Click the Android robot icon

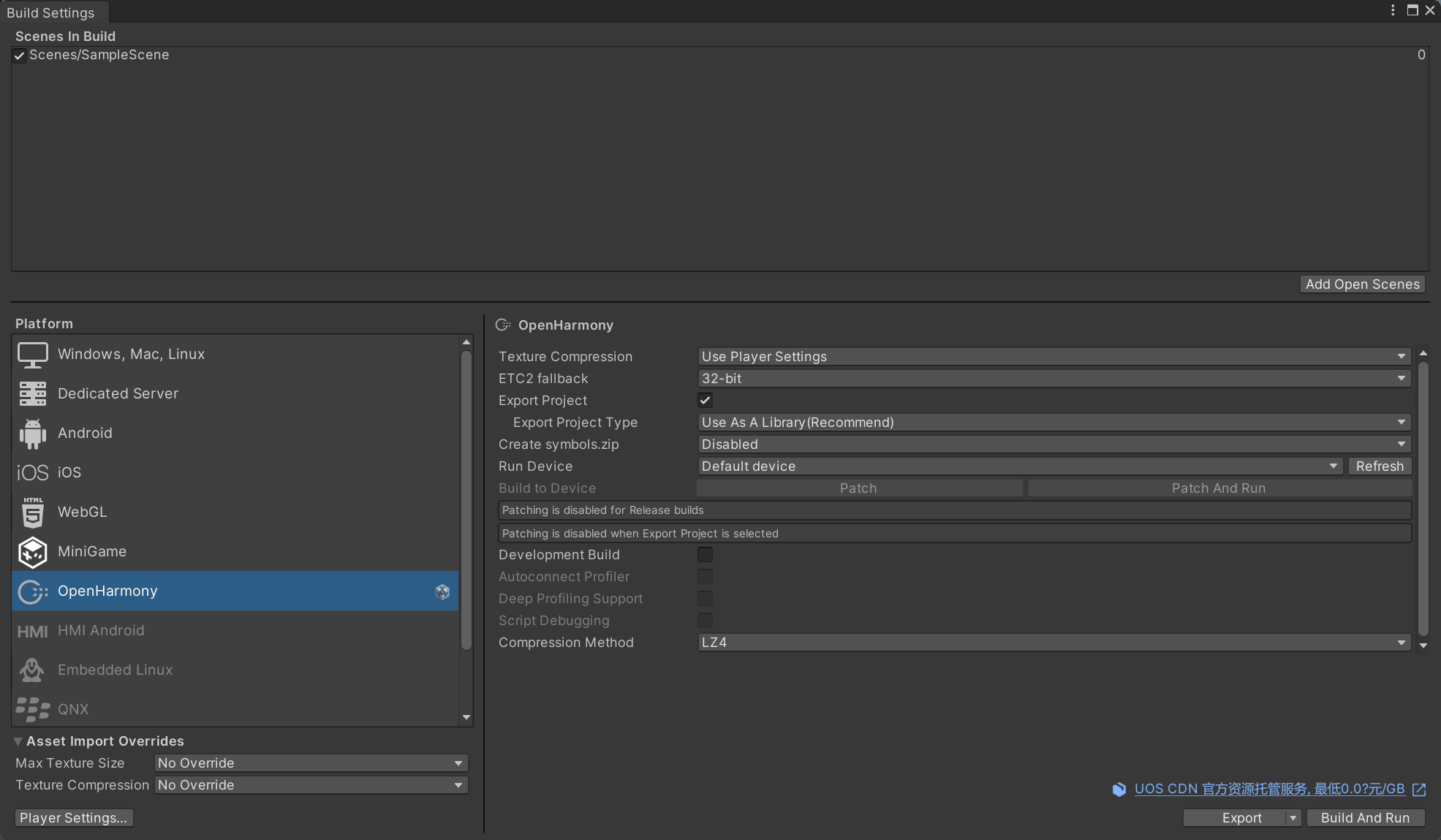(32, 434)
